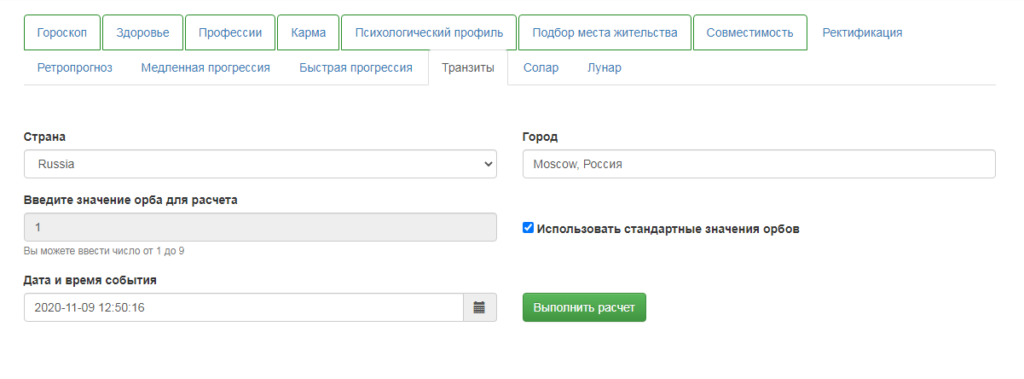1024x379 pixels.
Task: Focus the Город field with Moscow
Action: pos(759,164)
